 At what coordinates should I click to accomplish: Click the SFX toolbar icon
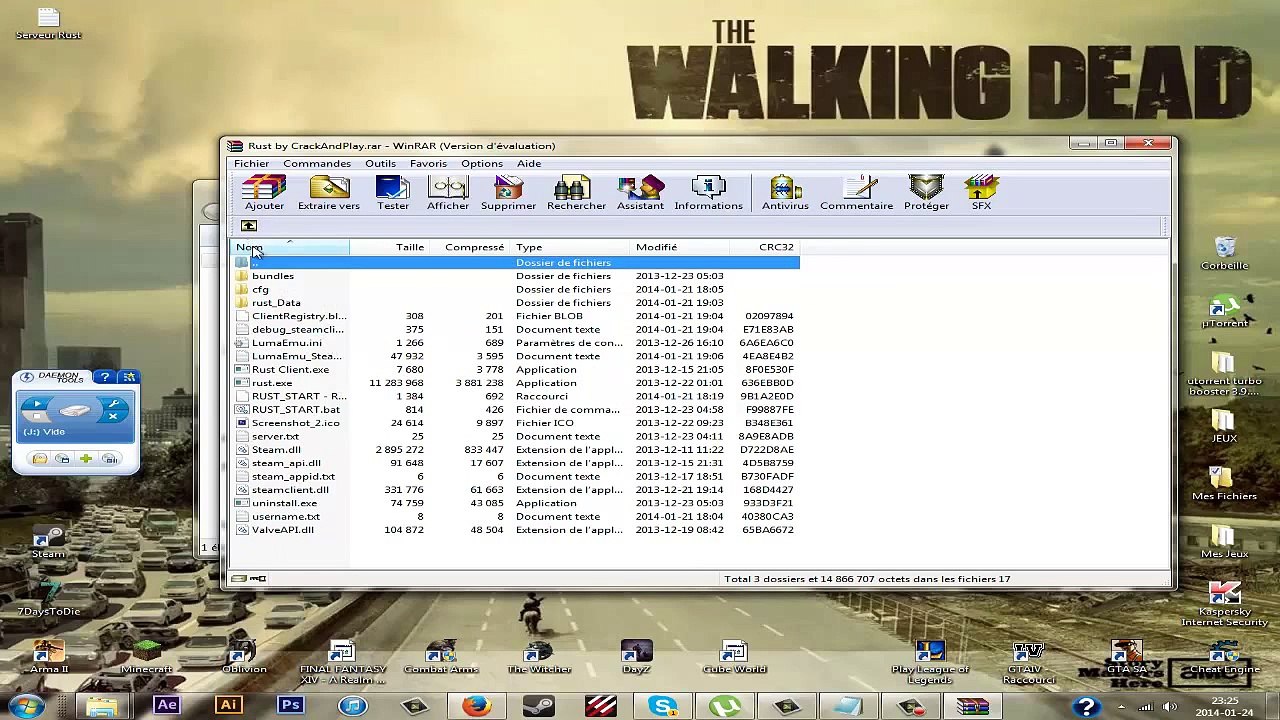(x=981, y=192)
